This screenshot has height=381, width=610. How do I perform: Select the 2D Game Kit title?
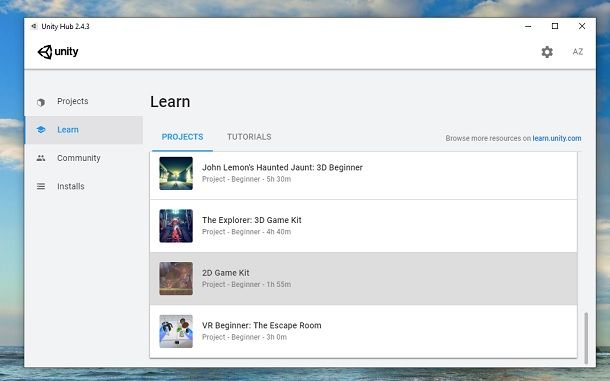(x=226, y=273)
